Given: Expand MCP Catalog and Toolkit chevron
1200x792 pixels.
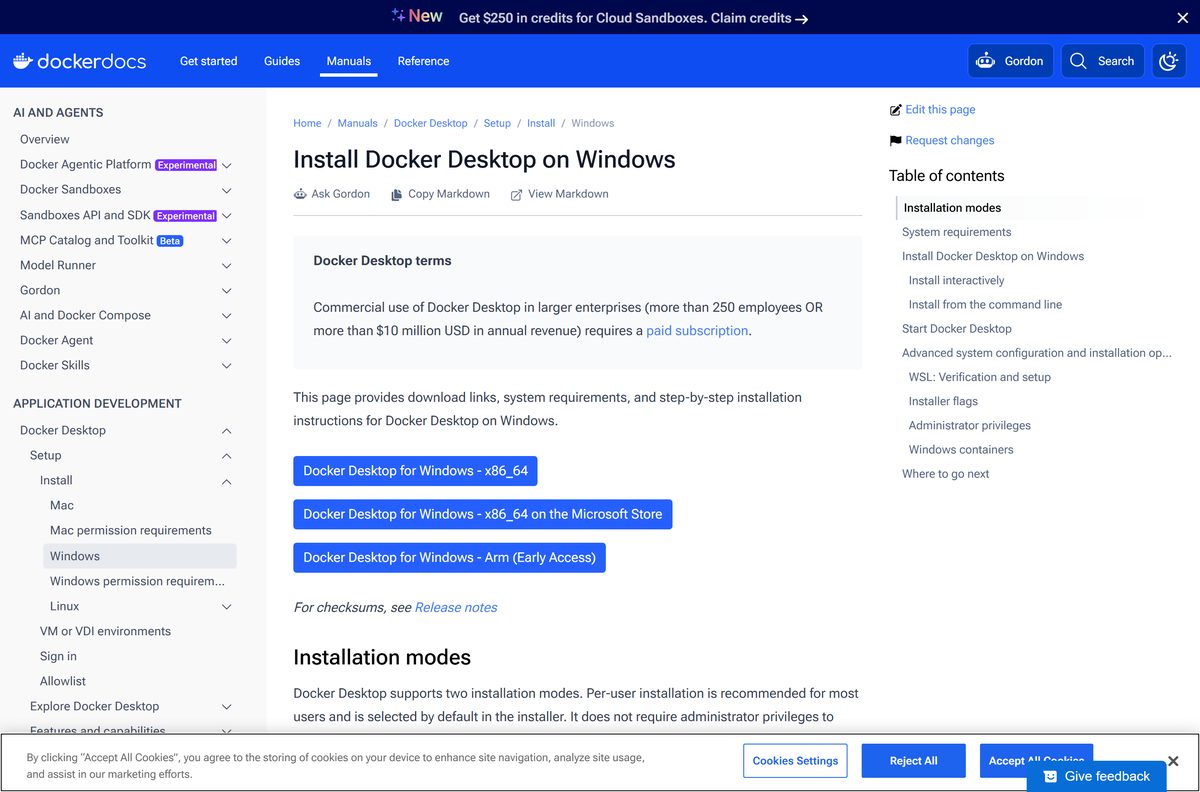Looking at the screenshot, I should tap(227, 240).
